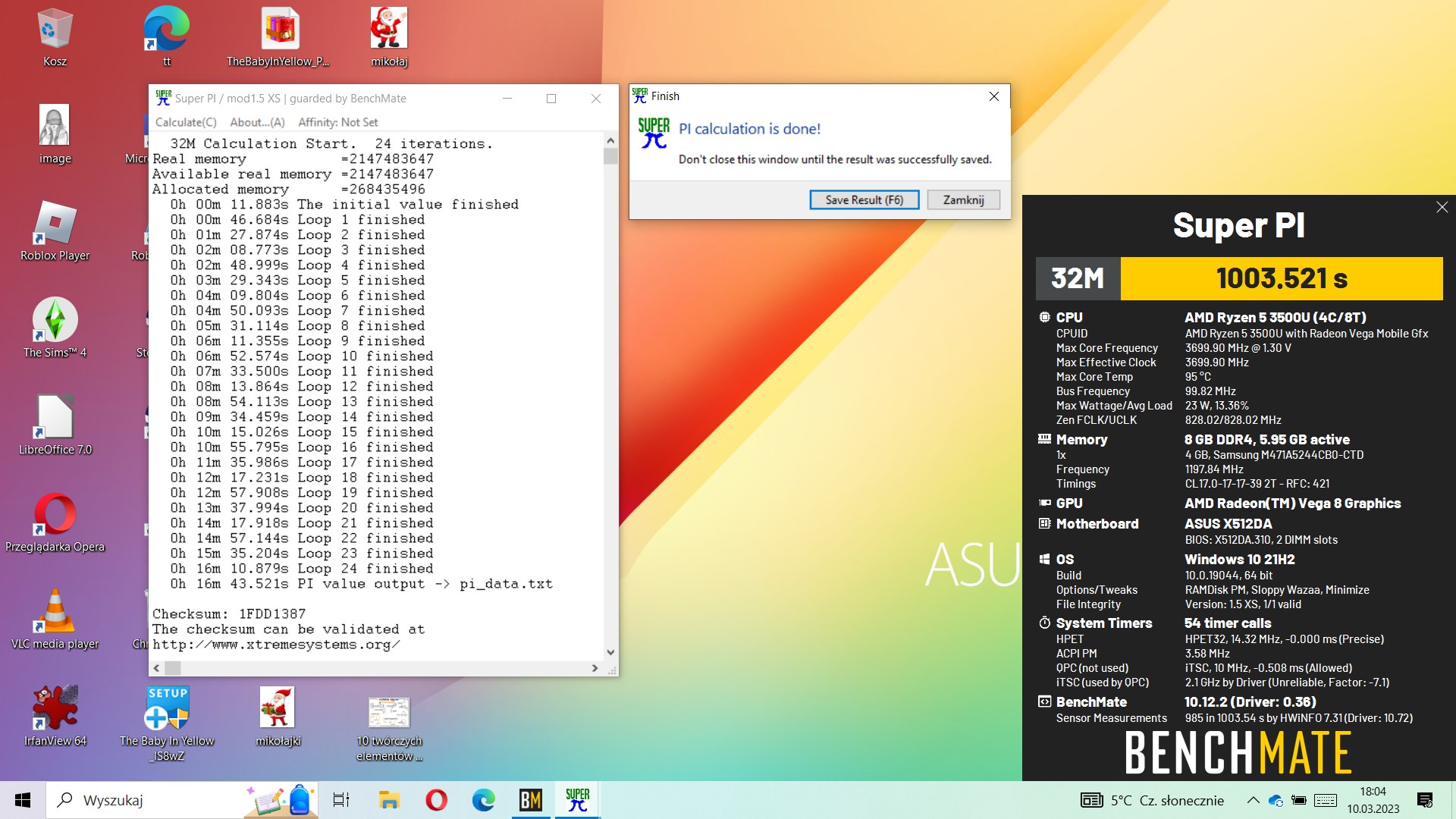Click the 1003.521 s result value
The width and height of the screenshot is (1456, 819).
[1282, 278]
